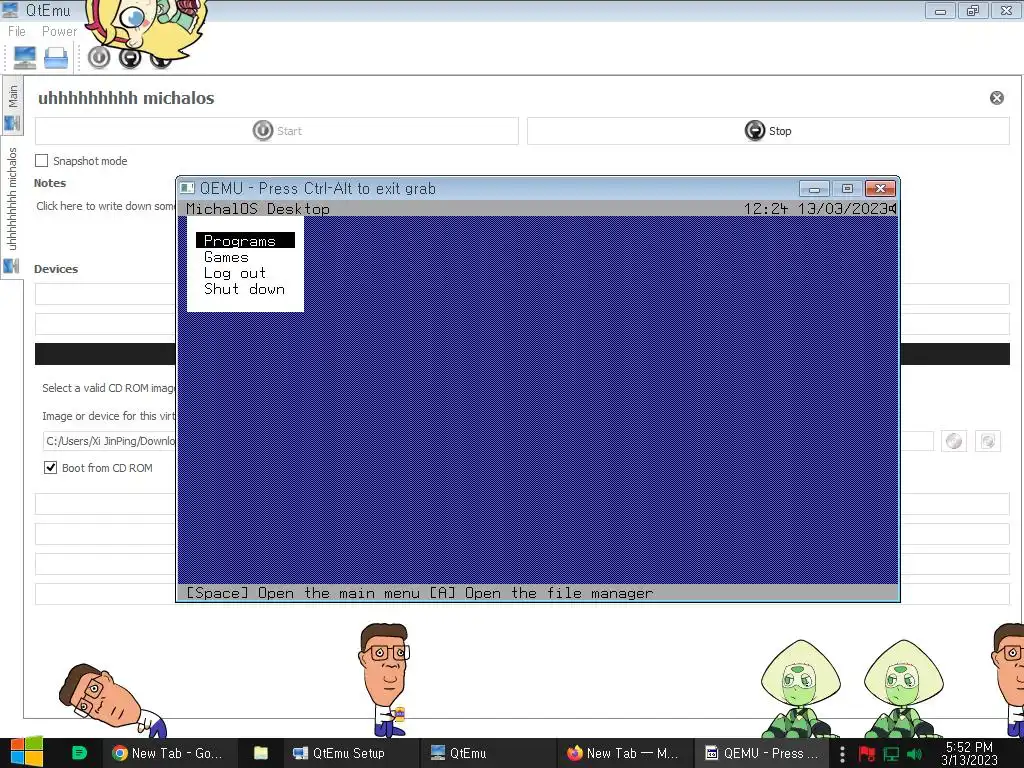Image resolution: width=1024 pixels, height=768 pixels.
Task: Open the green chat app taskbar icon
Action: pyautogui.click(x=79, y=753)
